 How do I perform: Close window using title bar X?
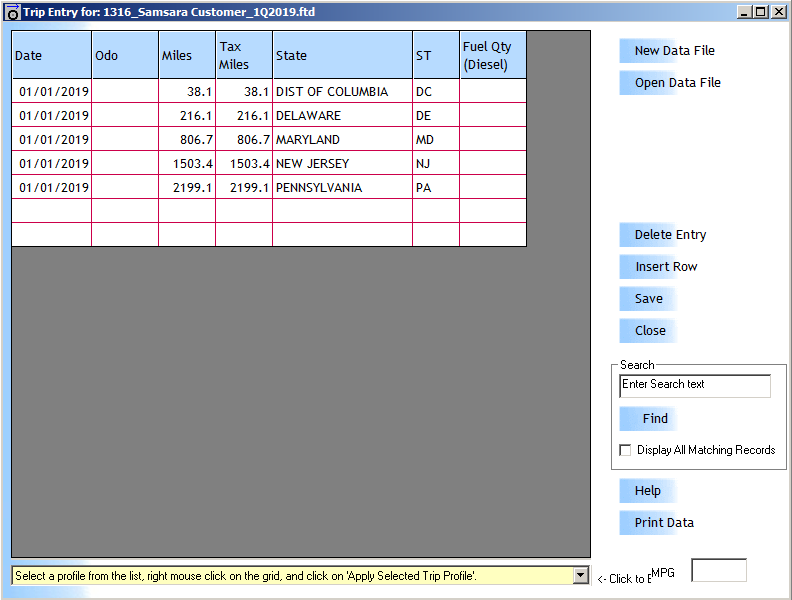[779, 12]
